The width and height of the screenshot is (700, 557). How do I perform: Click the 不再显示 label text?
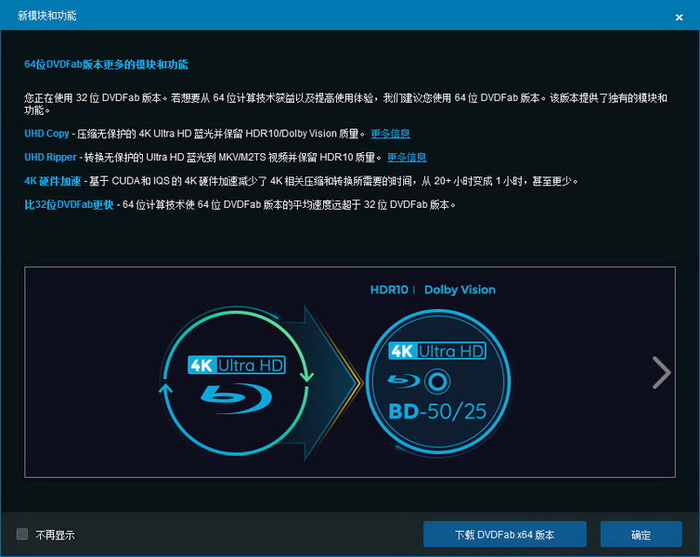(55, 535)
